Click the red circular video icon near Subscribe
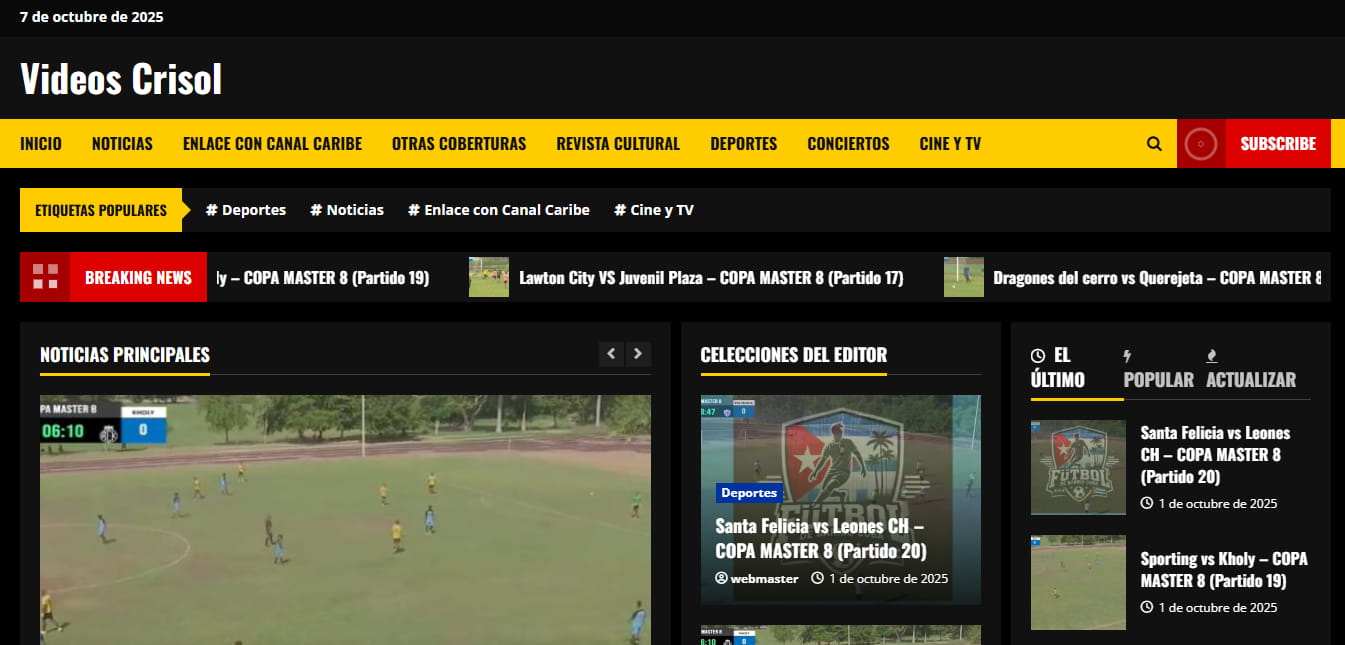Screen dimensions: 1345x645 pyautogui.click(x=1201, y=144)
